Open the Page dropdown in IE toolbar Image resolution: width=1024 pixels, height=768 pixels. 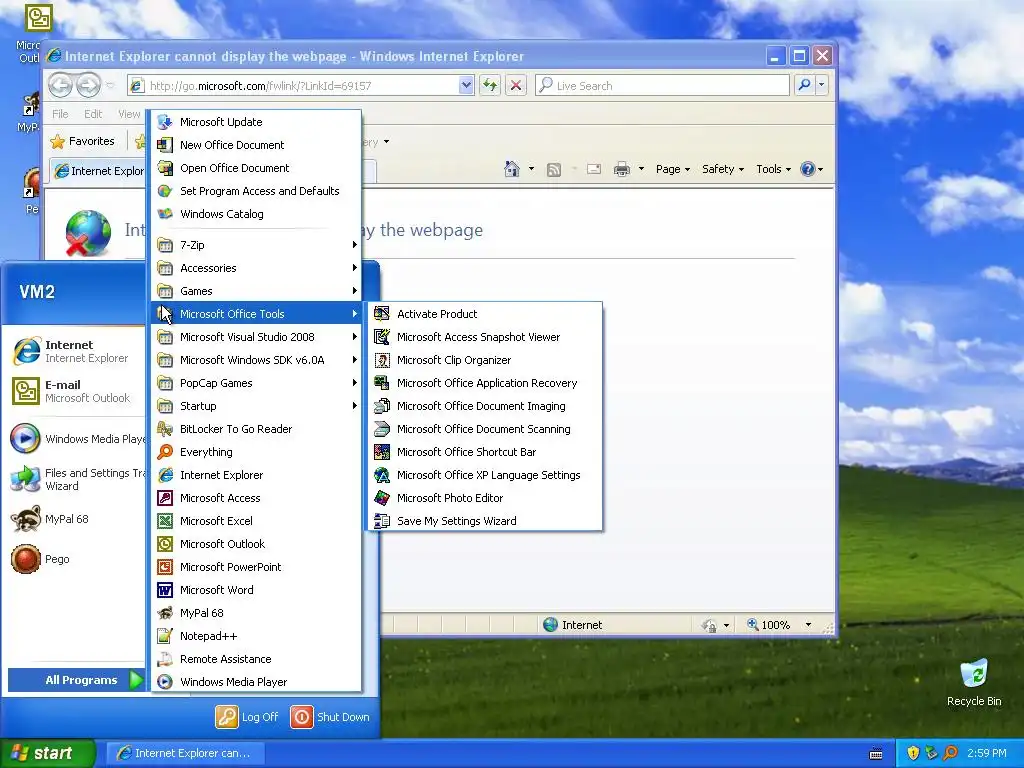tap(673, 169)
